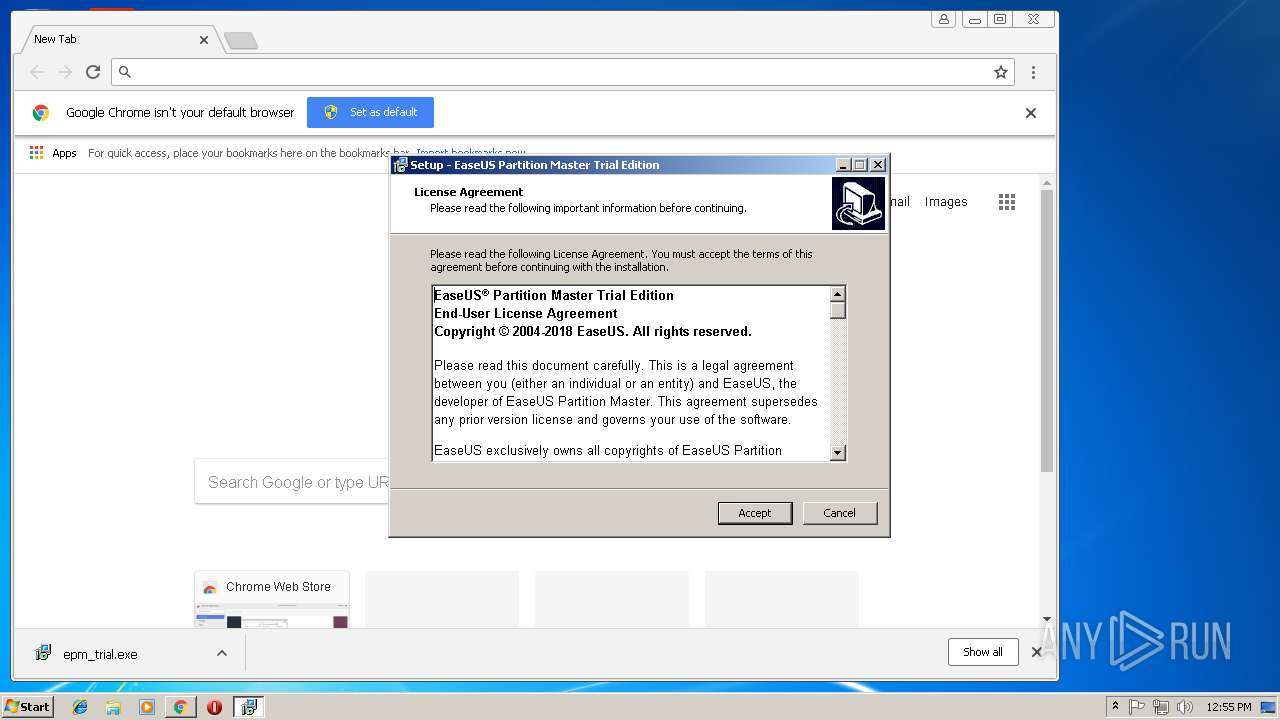
Task: Open Apps shortcut in bookmarks bar
Action: pos(53,153)
